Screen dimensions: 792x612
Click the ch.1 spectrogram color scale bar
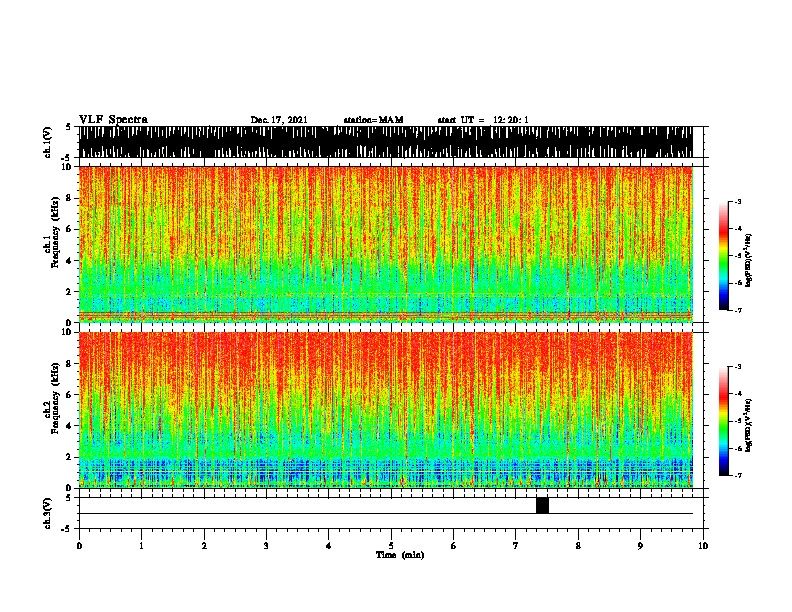pos(723,256)
